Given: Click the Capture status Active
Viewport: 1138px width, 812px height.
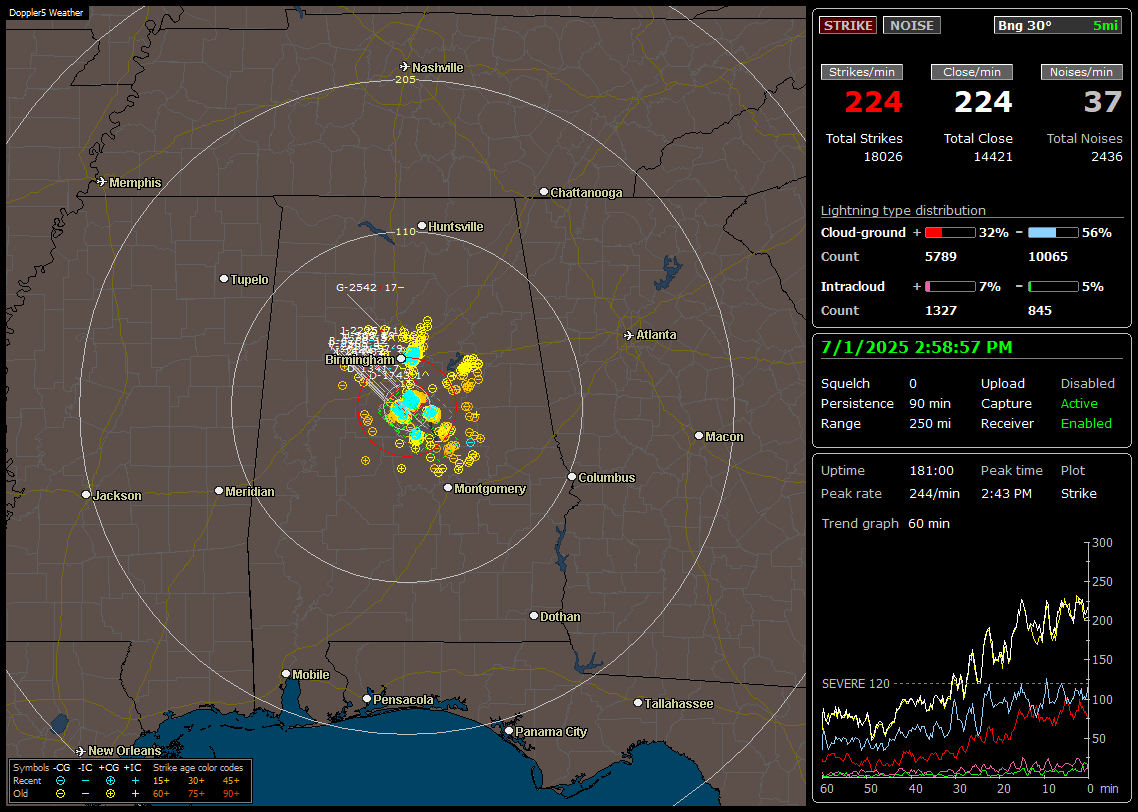Looking at the screenshot, I should 1079,403.
